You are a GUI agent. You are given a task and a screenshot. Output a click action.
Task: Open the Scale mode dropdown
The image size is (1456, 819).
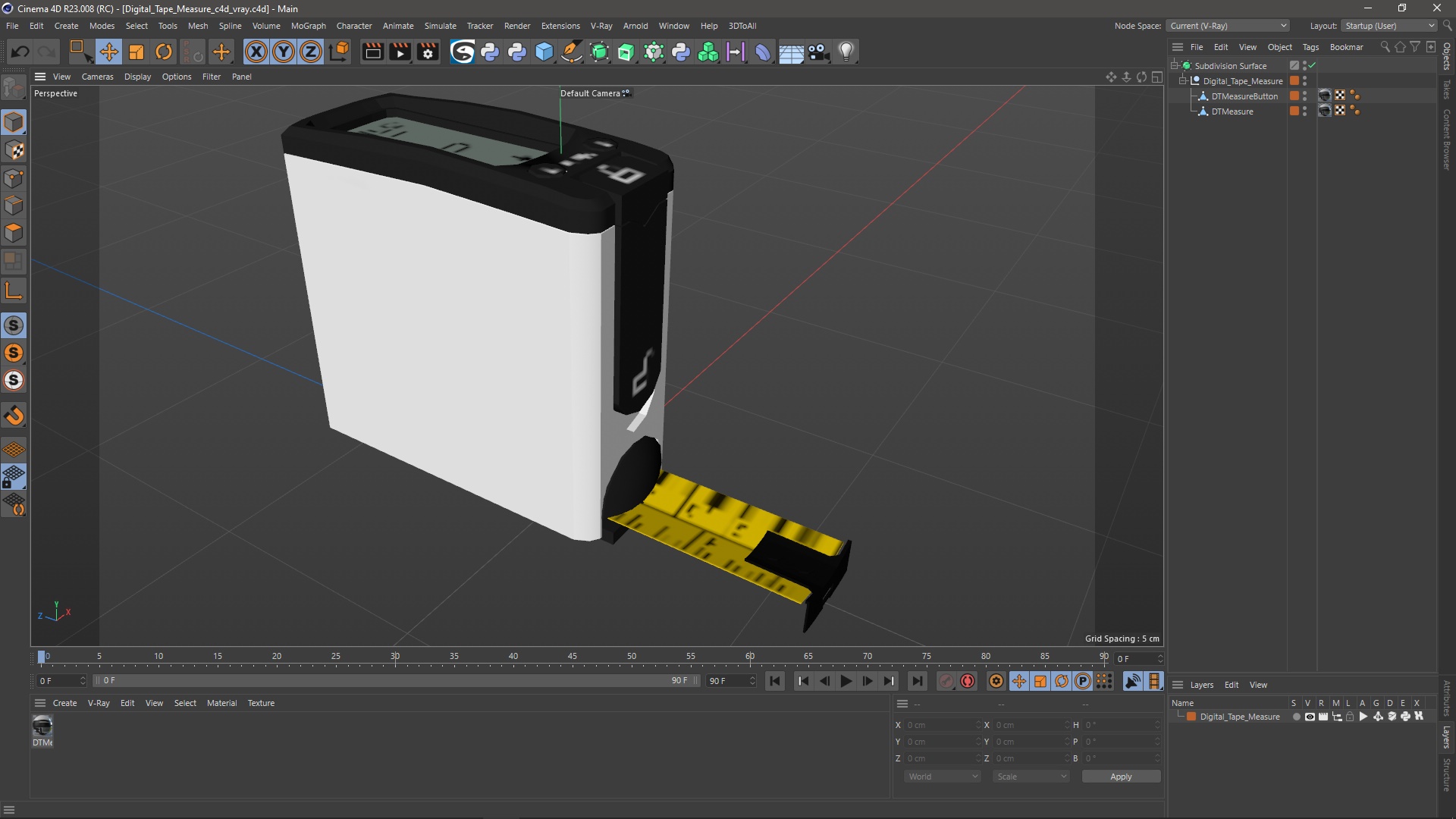coord(1031,777)
